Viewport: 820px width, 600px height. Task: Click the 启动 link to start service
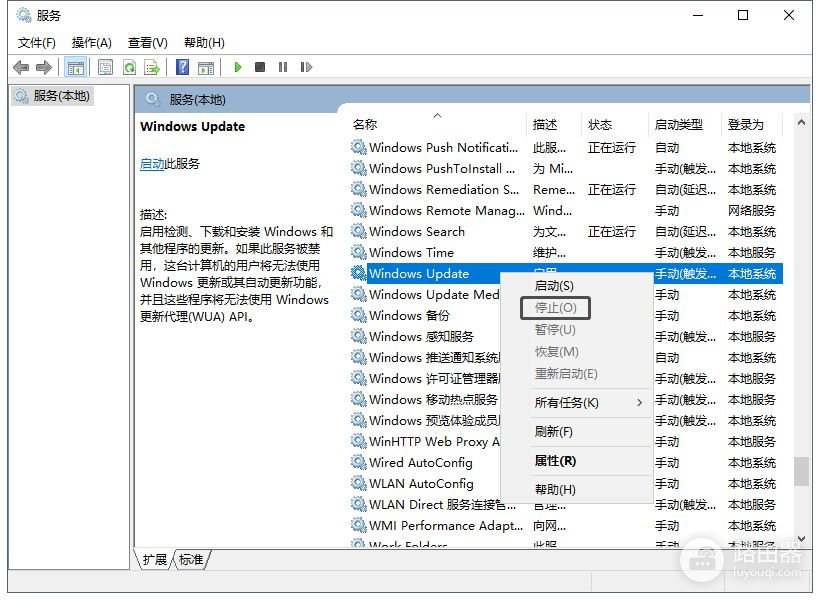click(x=152, y=164)
